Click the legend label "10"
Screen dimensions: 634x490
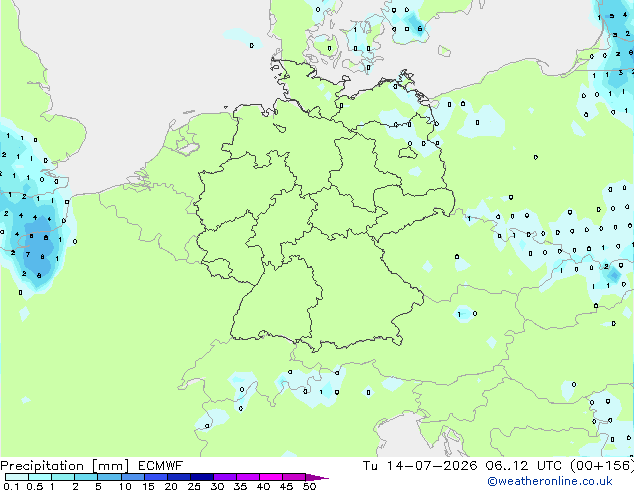coord(125,486)
